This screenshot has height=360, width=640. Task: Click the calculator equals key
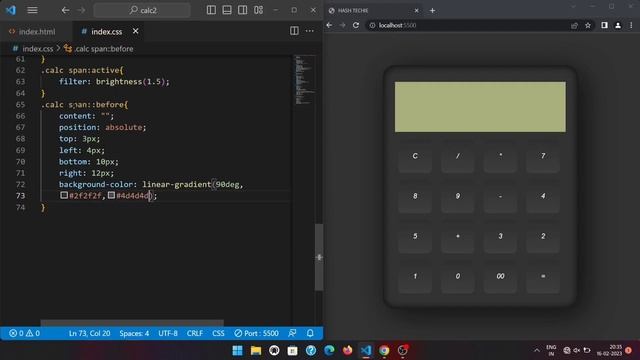coord(543,276)
